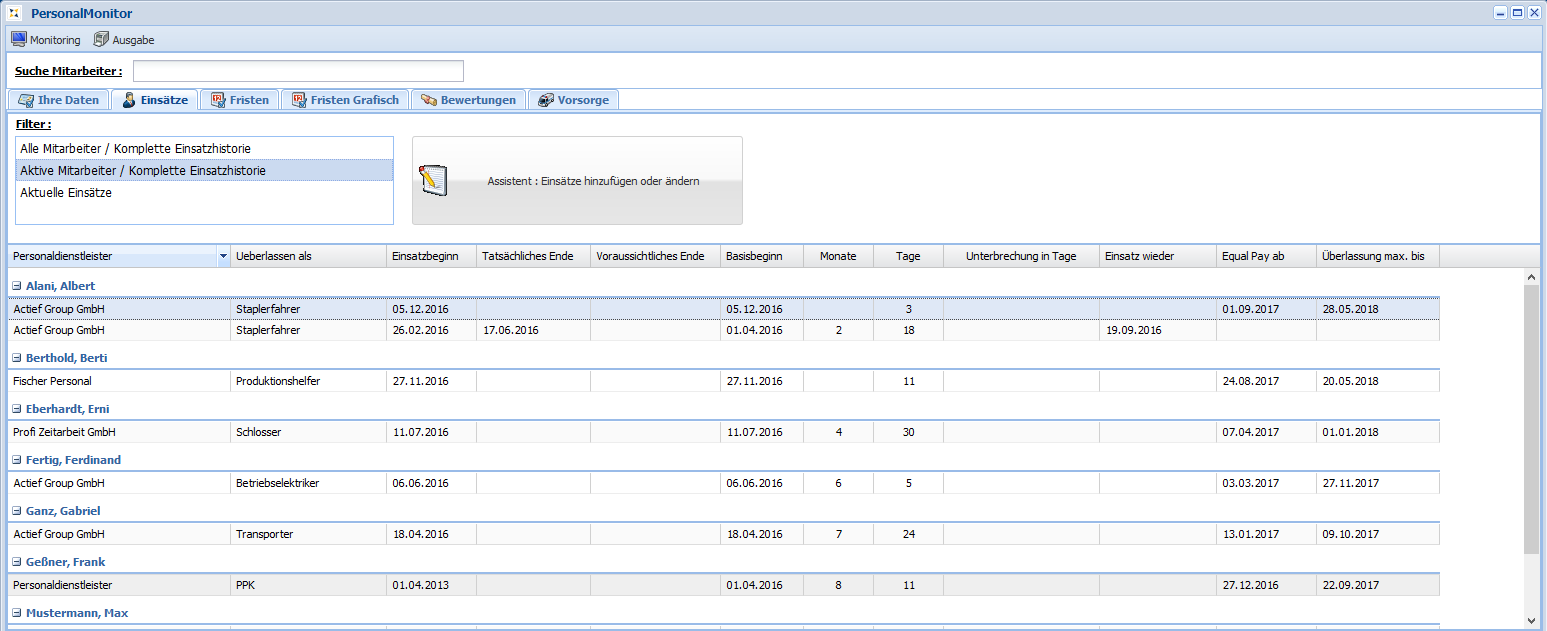Click the assistant notepad icon
The image size is (1547, 631).
tap(433, 181)
